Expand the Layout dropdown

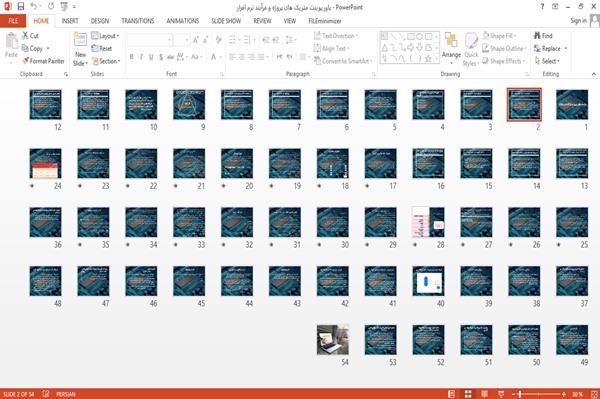point(105,36)
